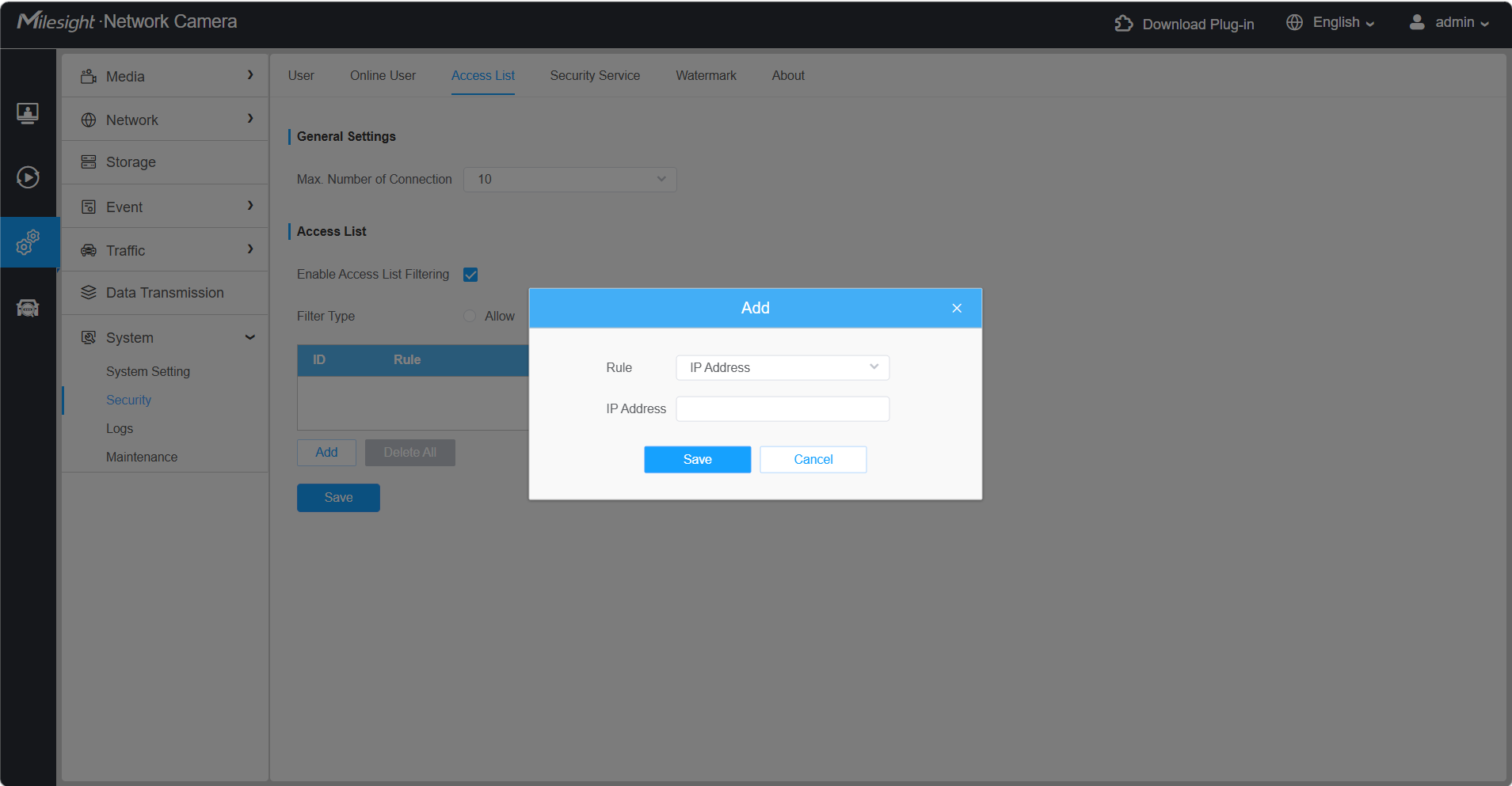Switch to the Watermark tab
Screen dimensions: 1512x786
(x=706, y=75)
